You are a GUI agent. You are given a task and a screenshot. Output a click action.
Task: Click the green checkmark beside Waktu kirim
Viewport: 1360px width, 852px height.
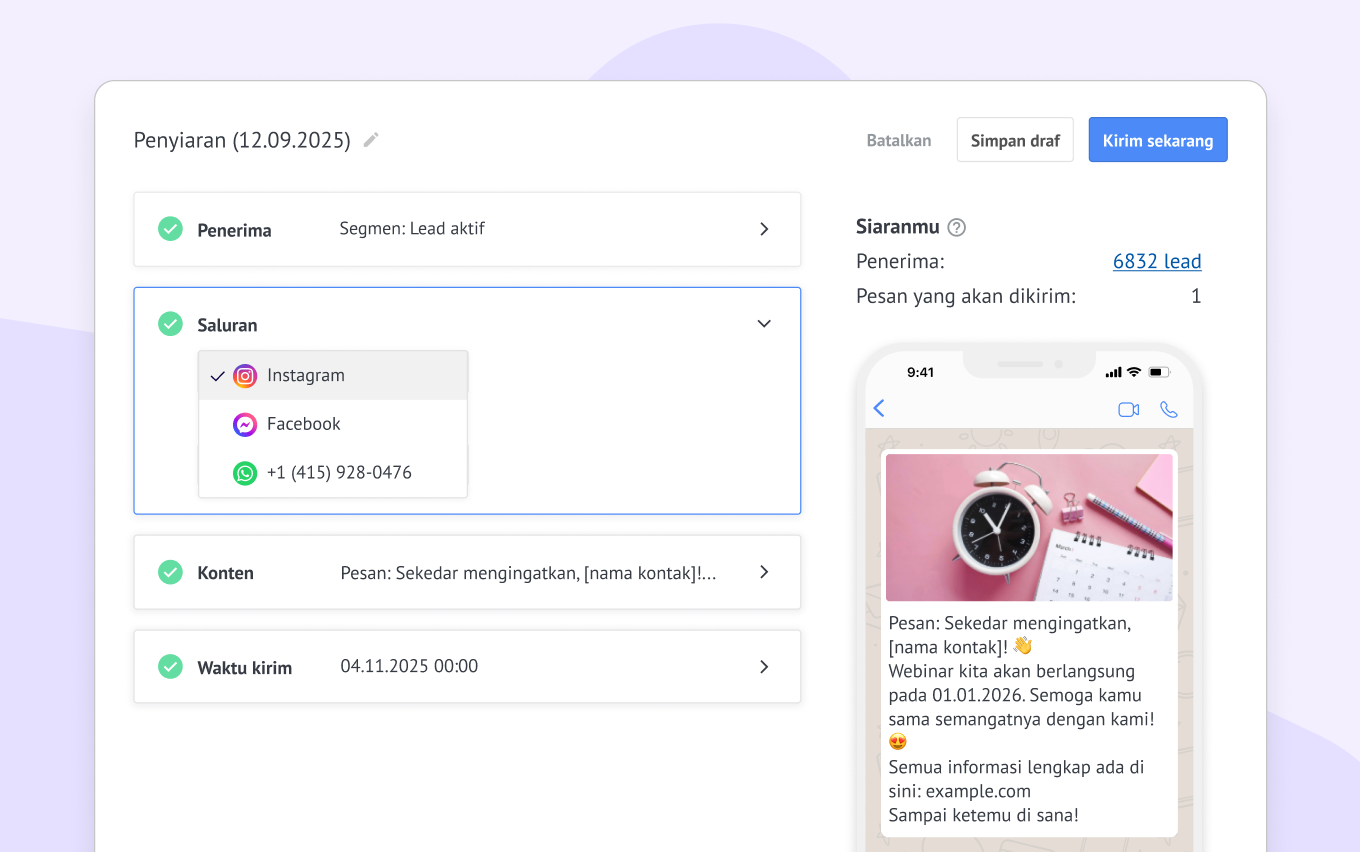point(170,666)
